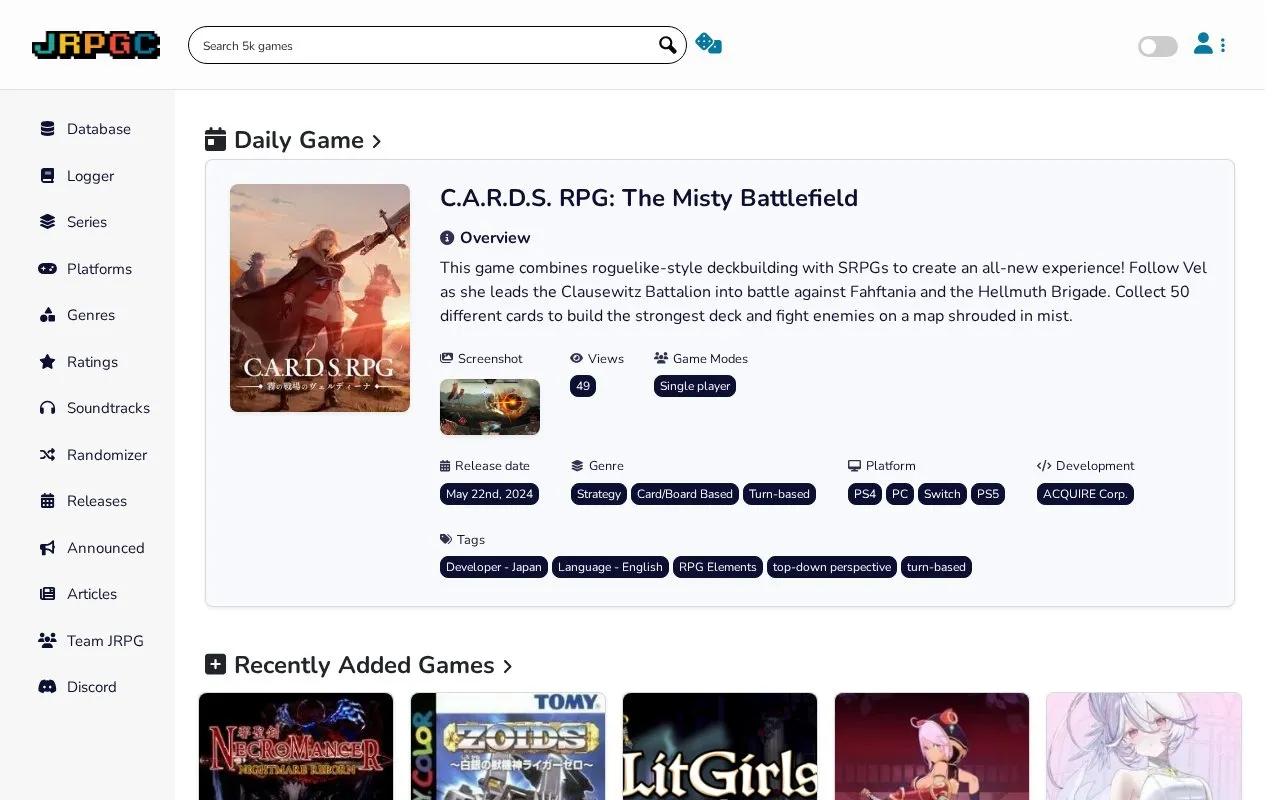Click the Genres sidebar icon

[x=47, y=315]
